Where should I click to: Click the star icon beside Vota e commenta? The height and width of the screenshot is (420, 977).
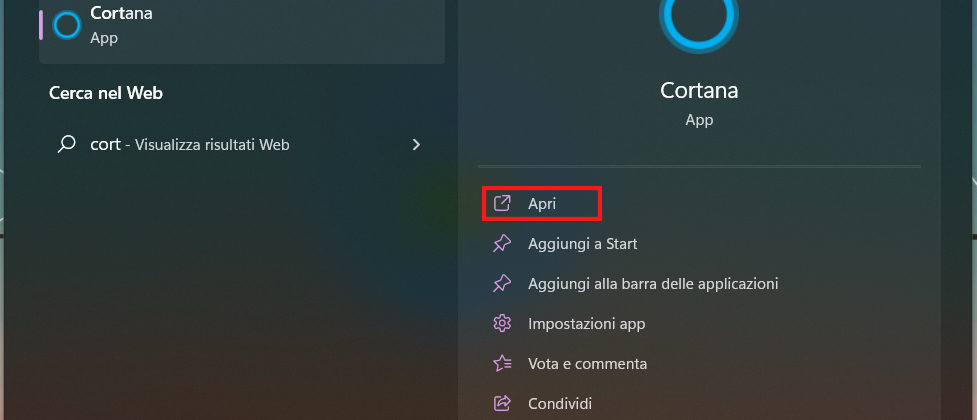coord(502,363)
